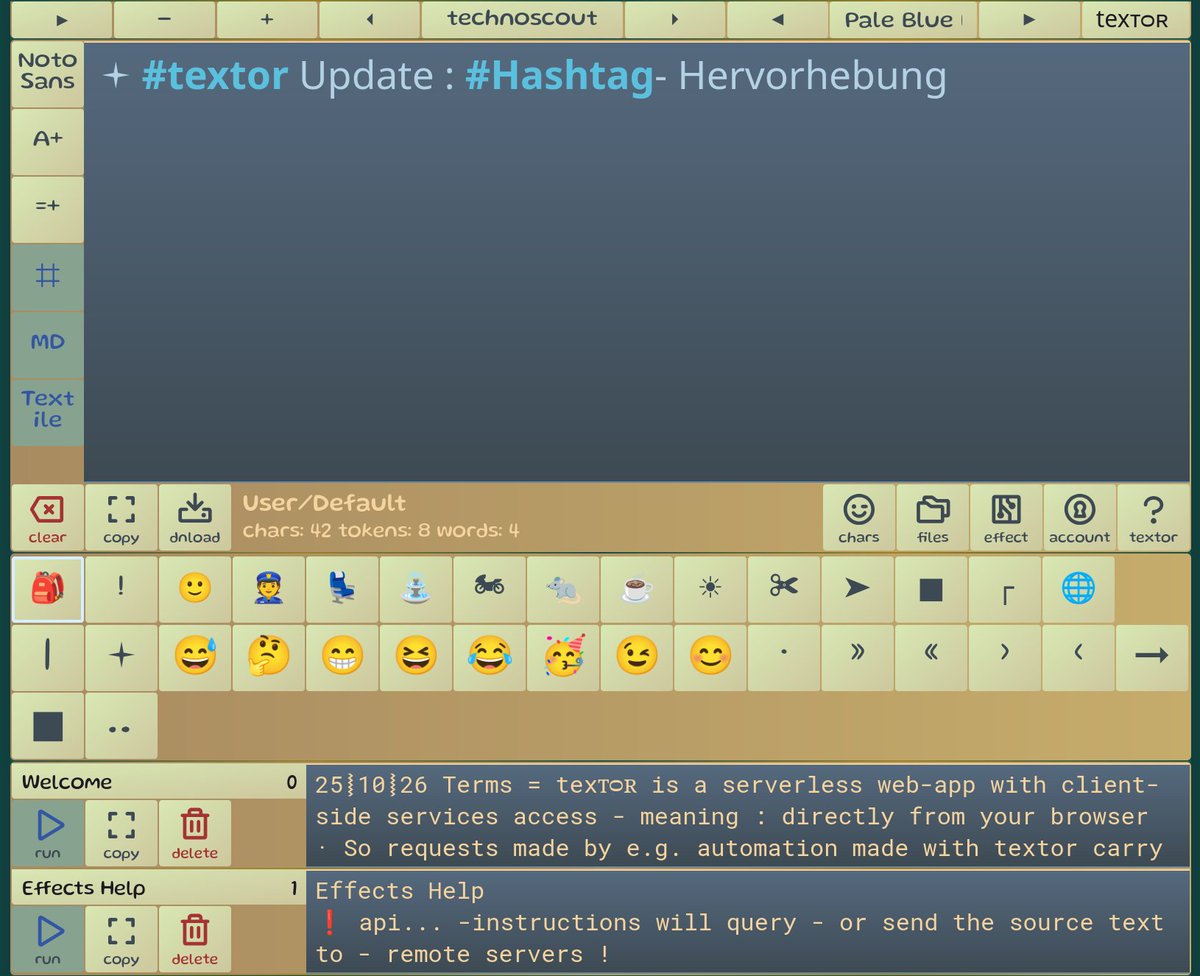Screen dimensions: 1200x976
Task: Open the Pale Blue theme selector
Action: coord(901,19)
